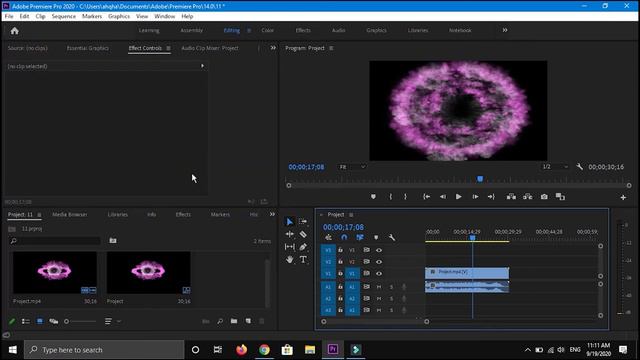Select the Track Select Forward tool
Image resolution: width=640 pixels, height=360 pixels.
(303, 222)
